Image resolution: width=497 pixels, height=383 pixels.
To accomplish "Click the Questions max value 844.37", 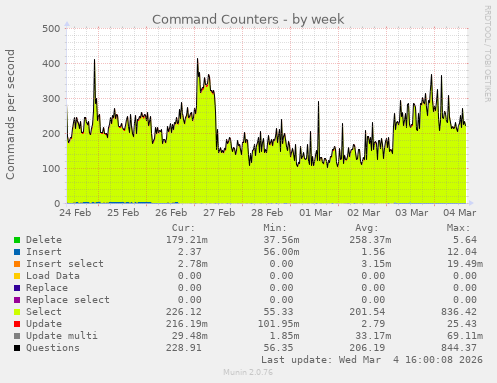I will pyautogui.click(x=459, y=348).
